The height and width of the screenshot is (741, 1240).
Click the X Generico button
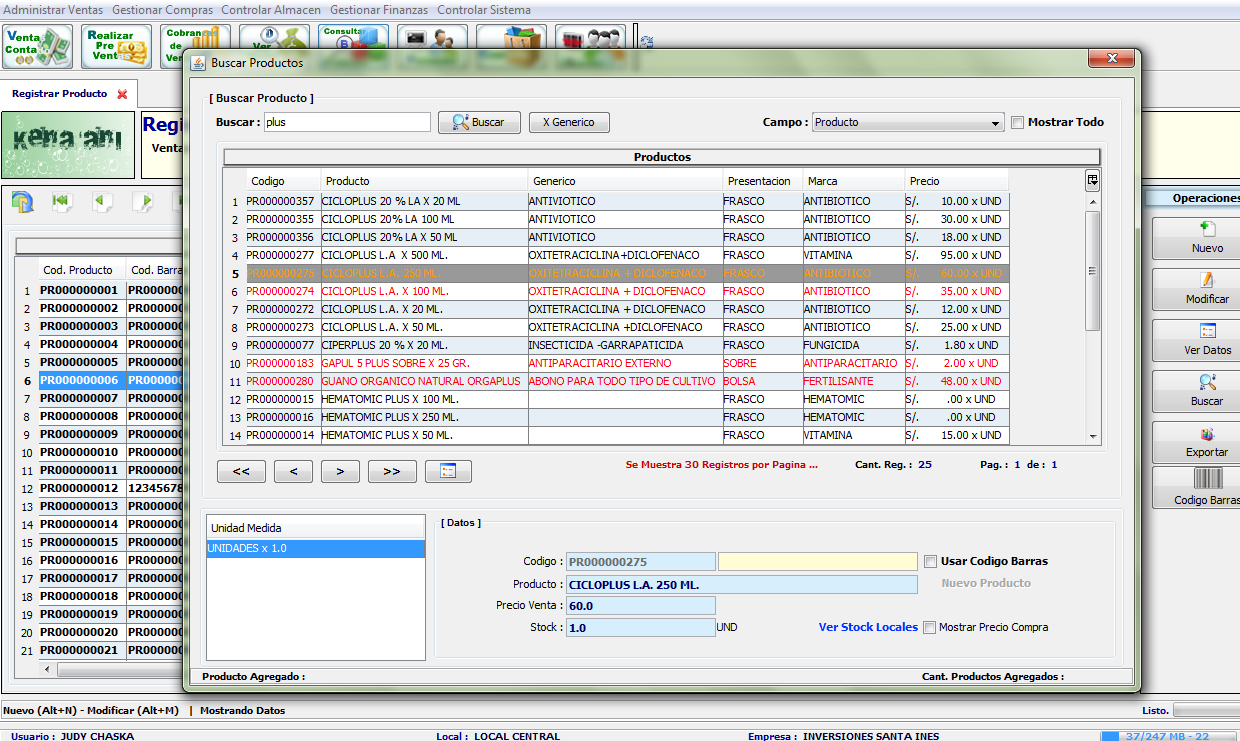coord(569,122)
